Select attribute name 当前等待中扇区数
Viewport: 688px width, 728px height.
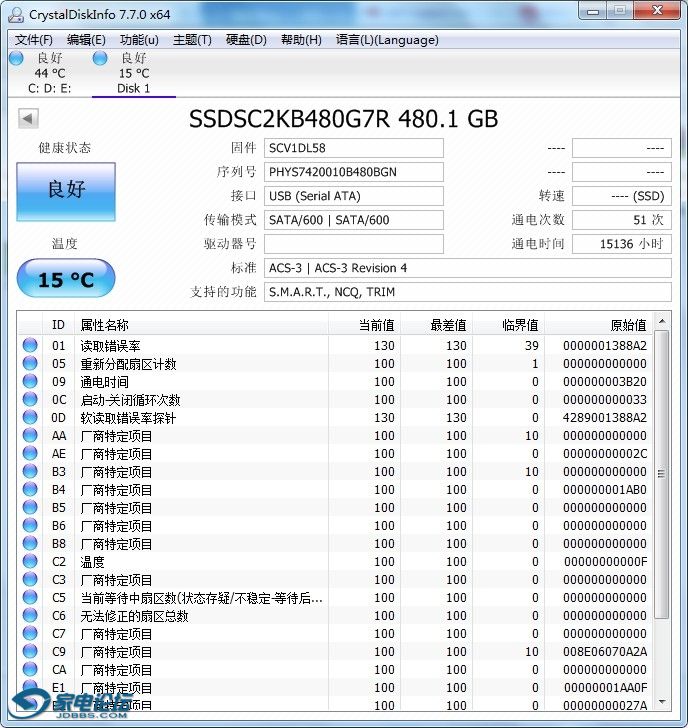(201, 598)
